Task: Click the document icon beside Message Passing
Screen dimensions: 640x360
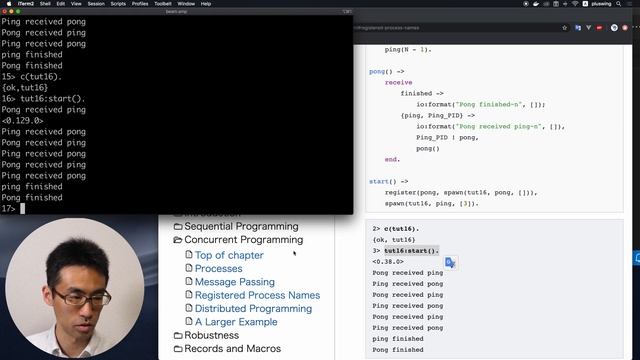Action: (x=189, y=281)
